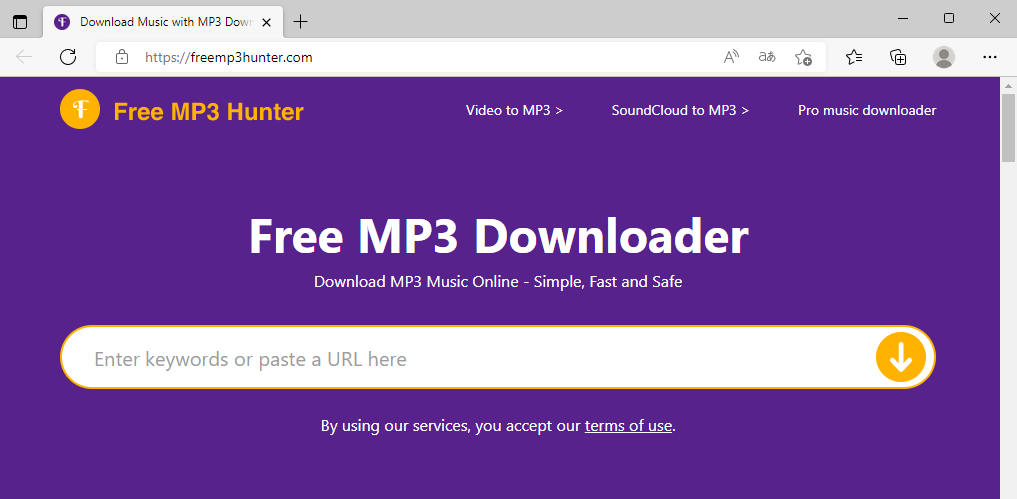Refresh the page with reload icon

(x=68, y=57)
